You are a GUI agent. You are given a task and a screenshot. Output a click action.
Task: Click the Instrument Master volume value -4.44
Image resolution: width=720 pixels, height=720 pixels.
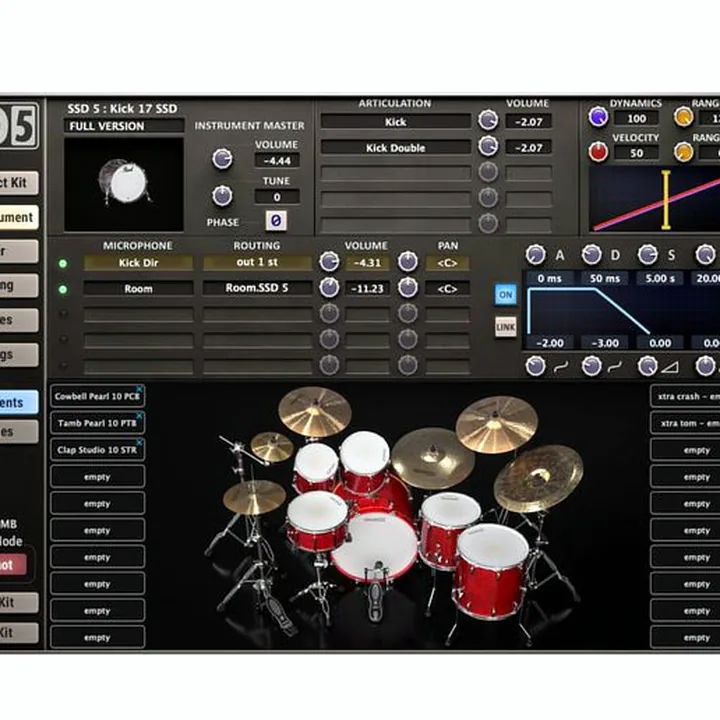pos(277,161)
